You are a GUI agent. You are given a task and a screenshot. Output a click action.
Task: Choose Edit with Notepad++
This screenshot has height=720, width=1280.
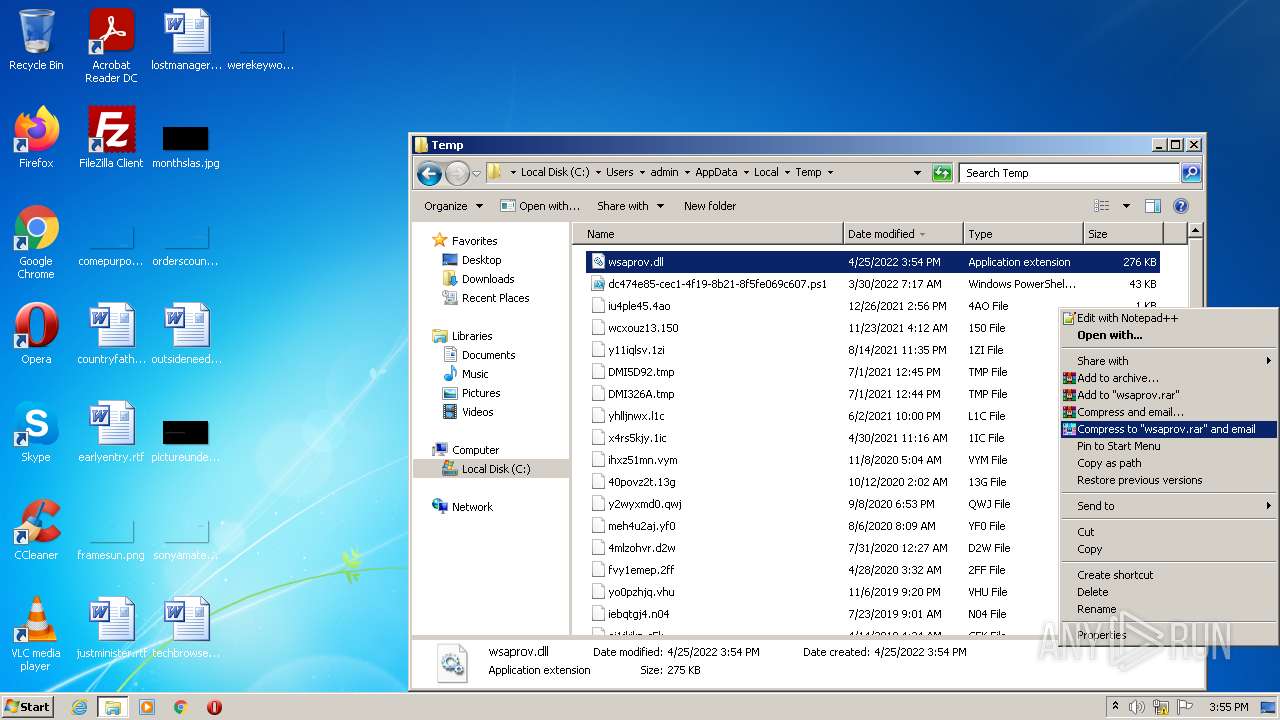coord(1170,318)
